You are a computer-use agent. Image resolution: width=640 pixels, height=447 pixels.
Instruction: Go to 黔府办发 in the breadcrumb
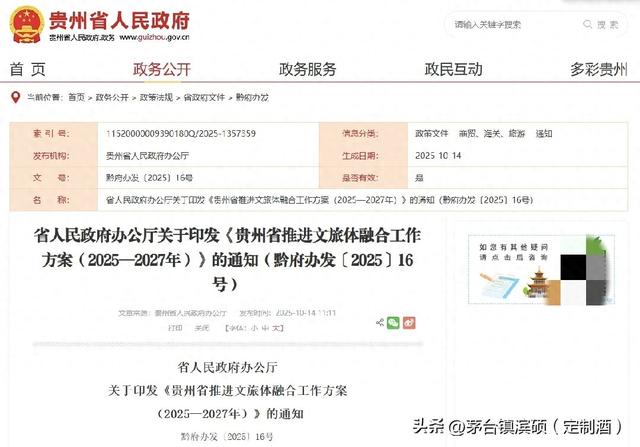(252, 98)
